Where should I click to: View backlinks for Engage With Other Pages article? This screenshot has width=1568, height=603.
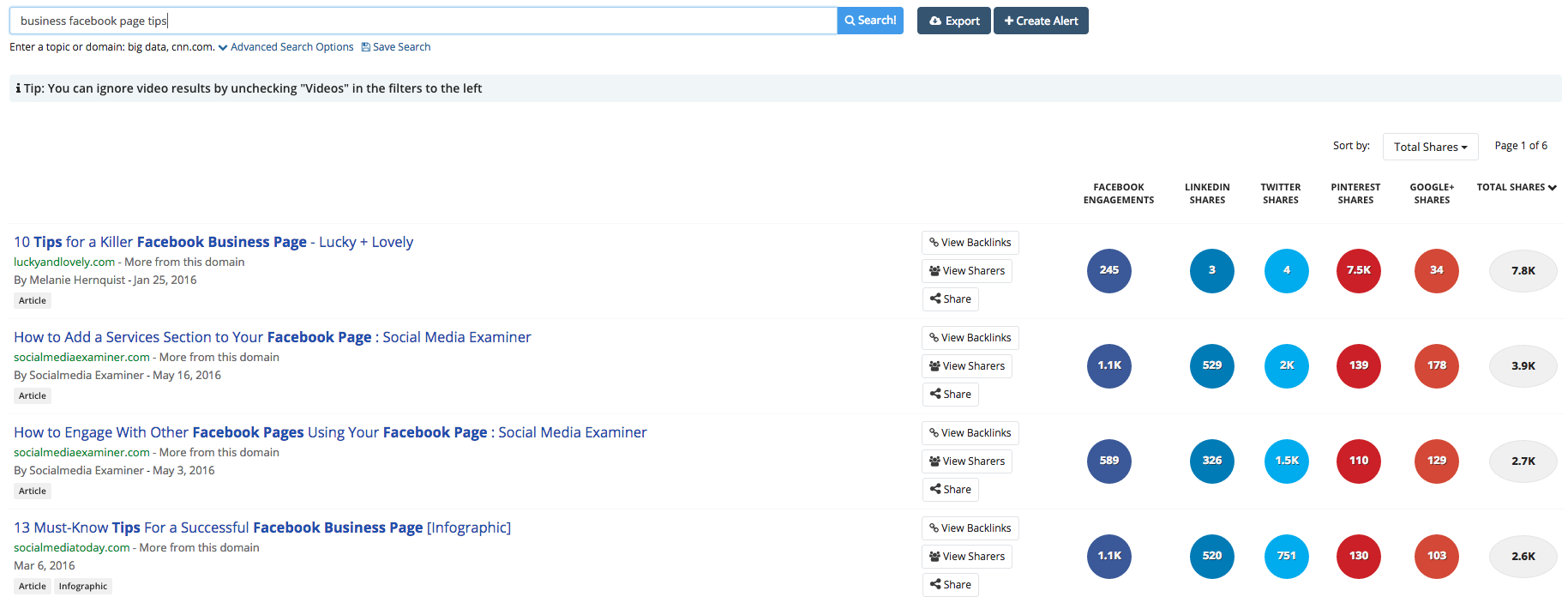click(970, 433)
